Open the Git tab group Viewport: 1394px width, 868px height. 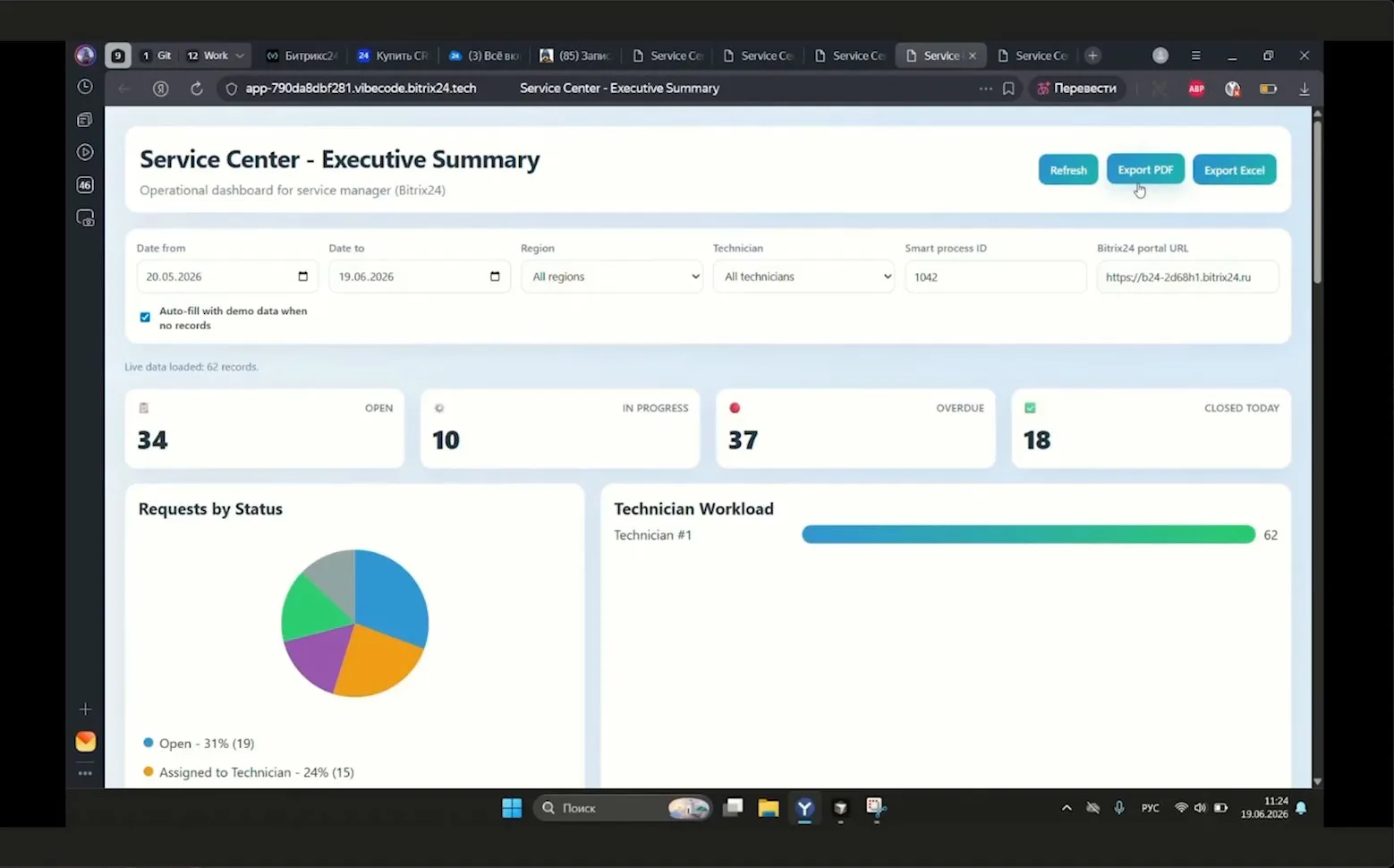coord(157,55)
